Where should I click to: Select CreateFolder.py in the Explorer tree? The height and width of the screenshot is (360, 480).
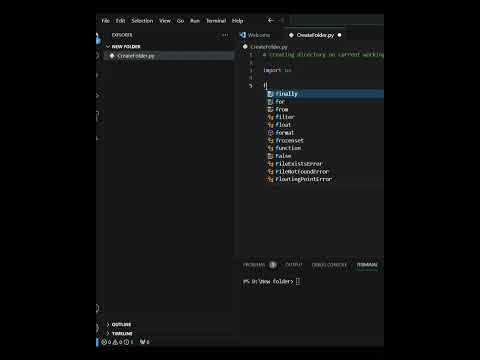click(x=169, y=56)
